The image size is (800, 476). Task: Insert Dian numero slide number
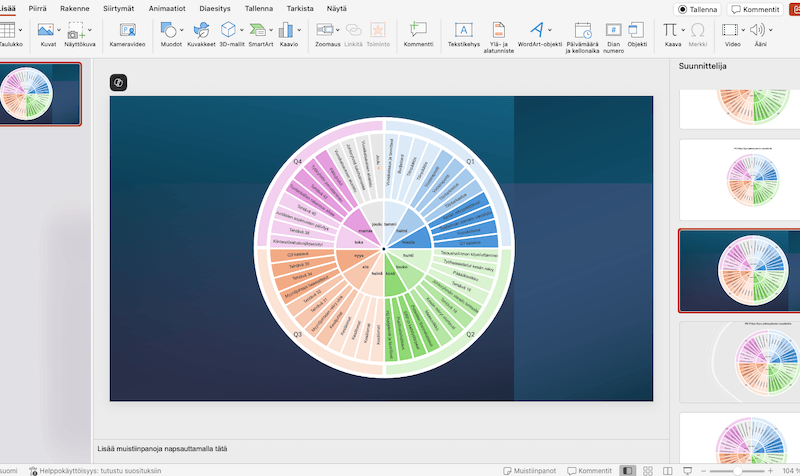[613, 31]
